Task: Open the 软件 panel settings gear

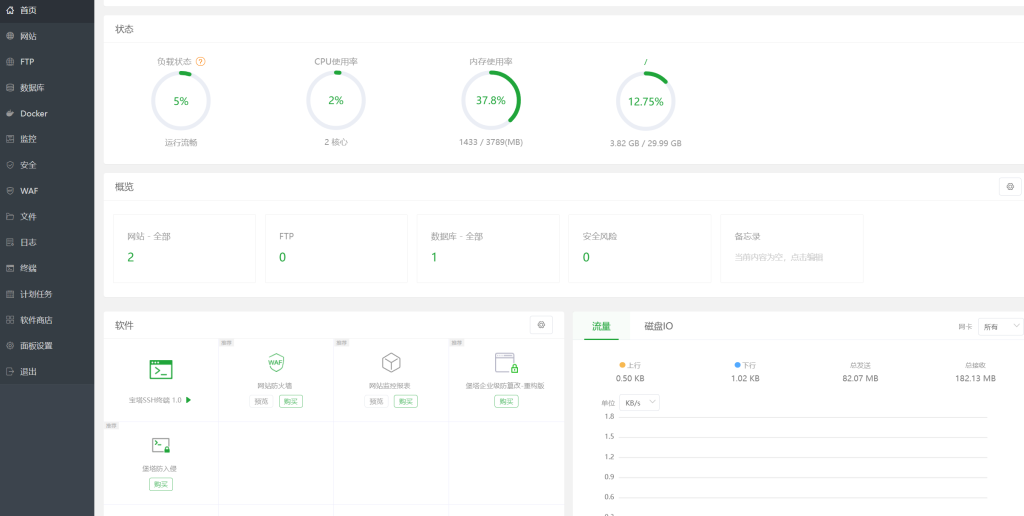Action: click(541, 325)
